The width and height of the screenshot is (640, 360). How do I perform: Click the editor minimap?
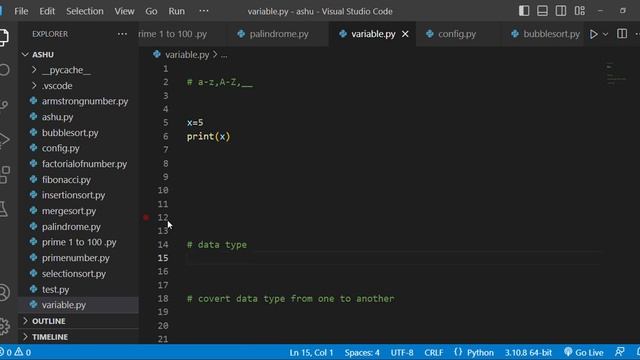coord(616,74)
